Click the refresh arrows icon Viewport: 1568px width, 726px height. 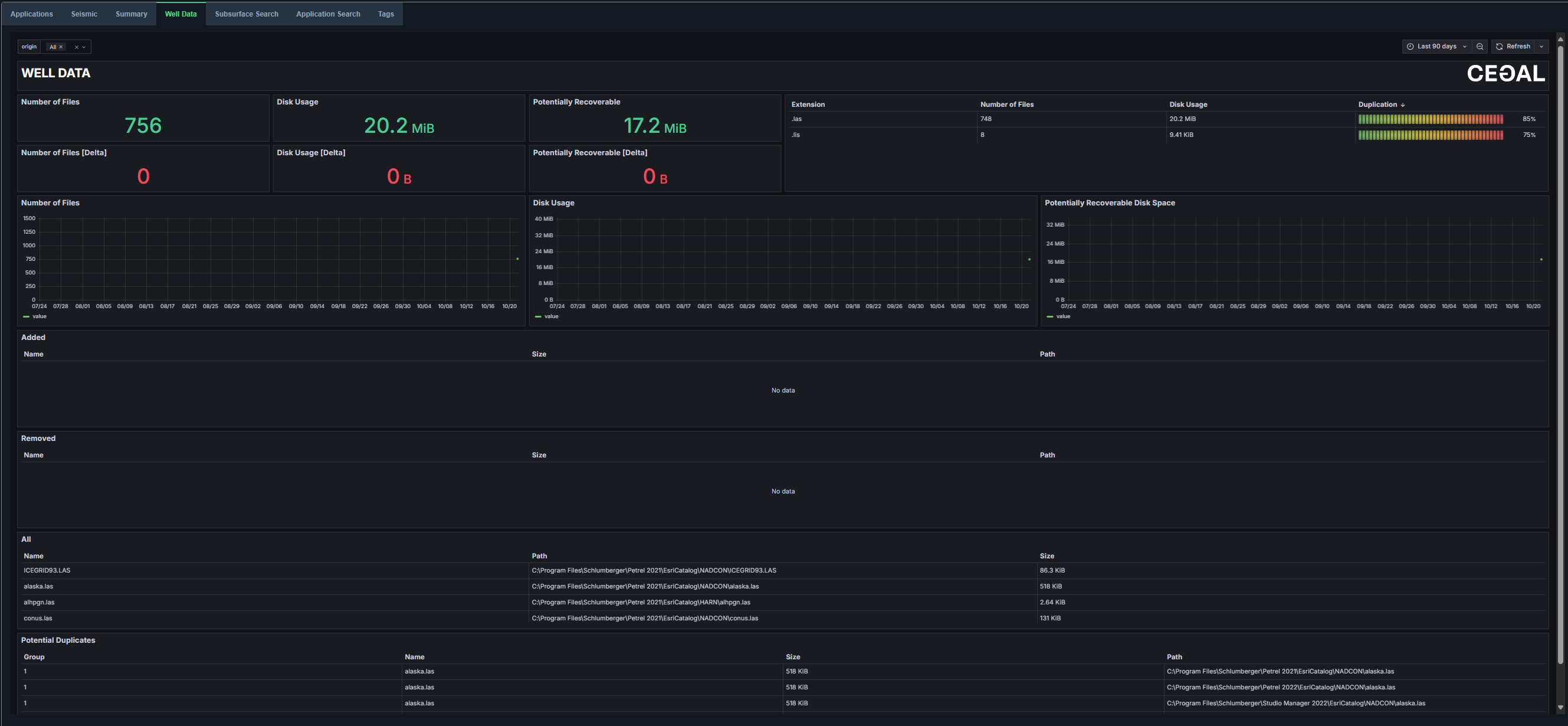[1500, 46]
